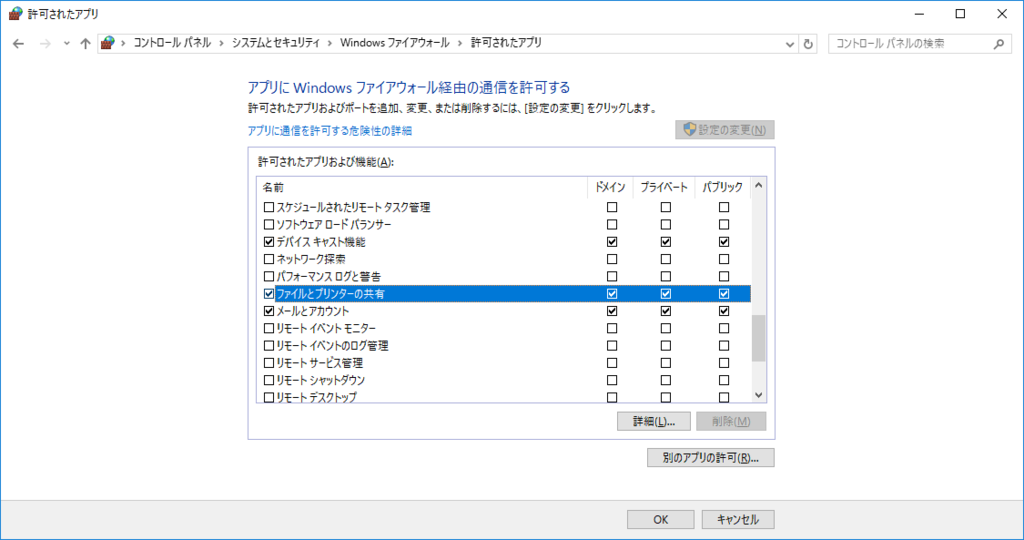Click the list scrollbar thumb
The width and height of the screenshot is (1024, 540).
click(758, 338)
